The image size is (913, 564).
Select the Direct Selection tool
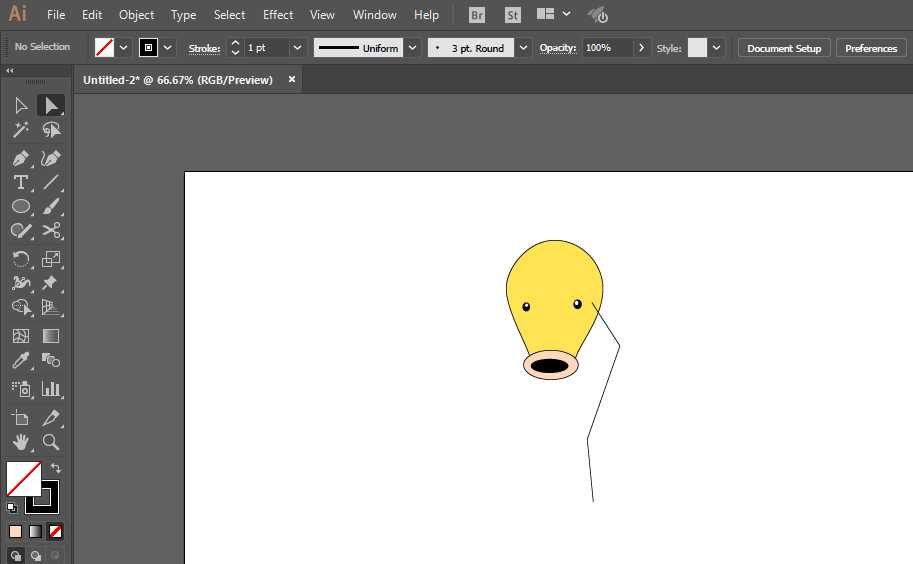(51, 105)
